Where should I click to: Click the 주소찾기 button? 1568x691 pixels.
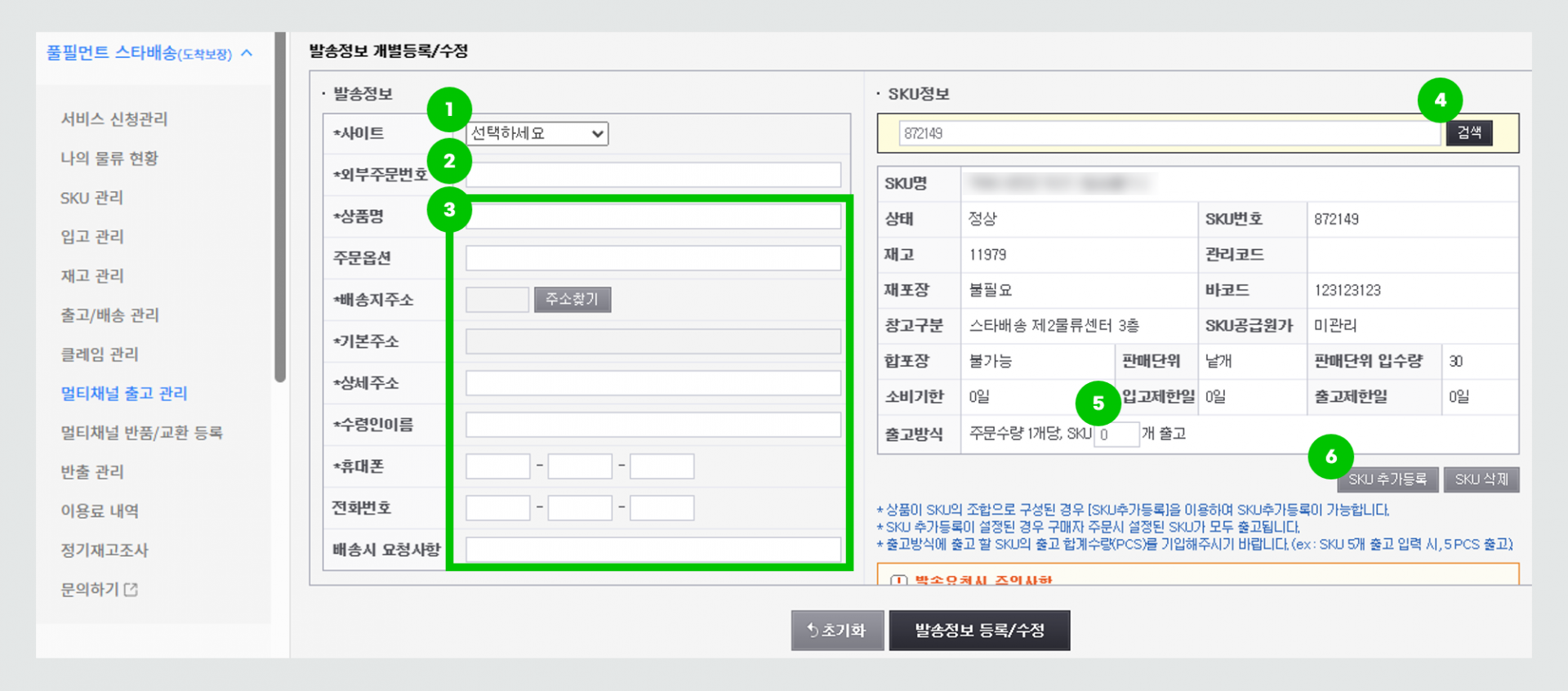(572, 300)
